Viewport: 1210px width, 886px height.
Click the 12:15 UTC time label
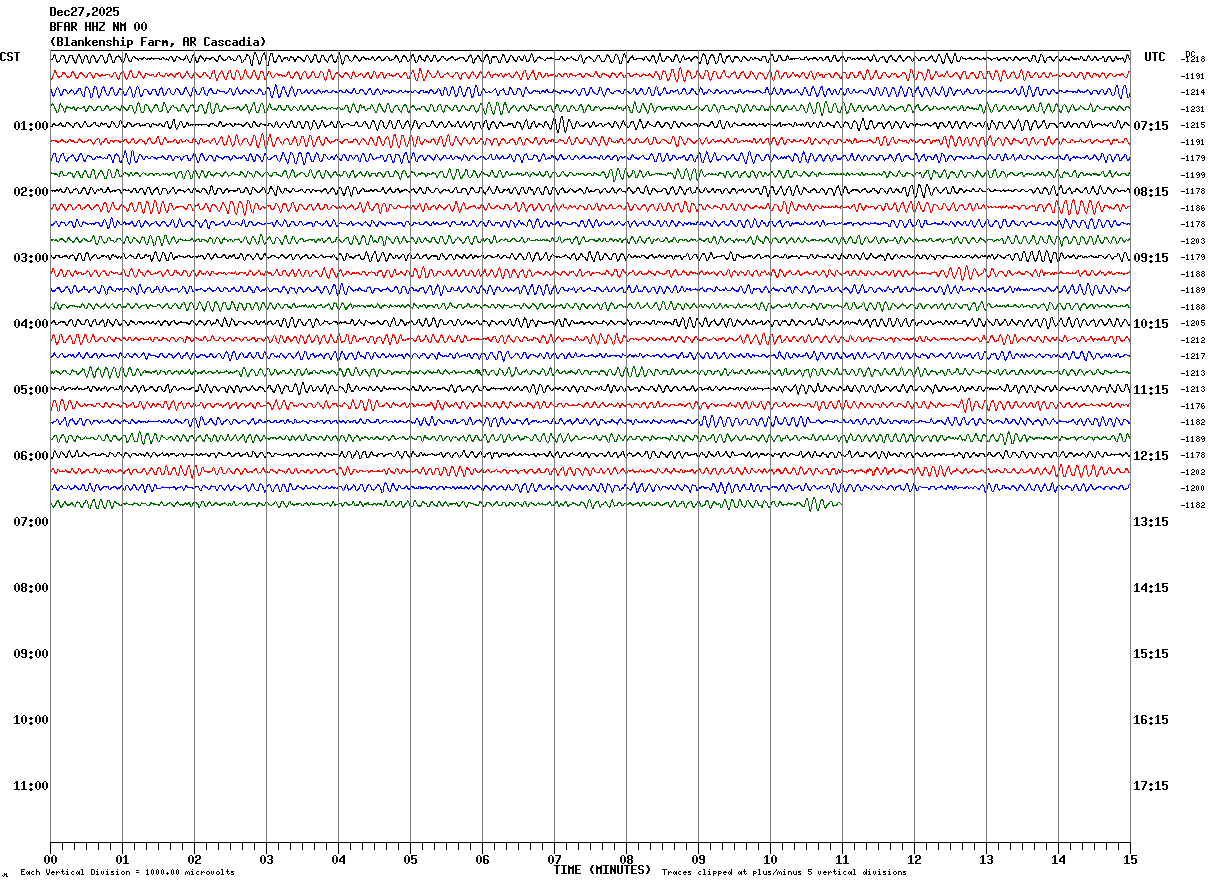(x=1151, y=456)
